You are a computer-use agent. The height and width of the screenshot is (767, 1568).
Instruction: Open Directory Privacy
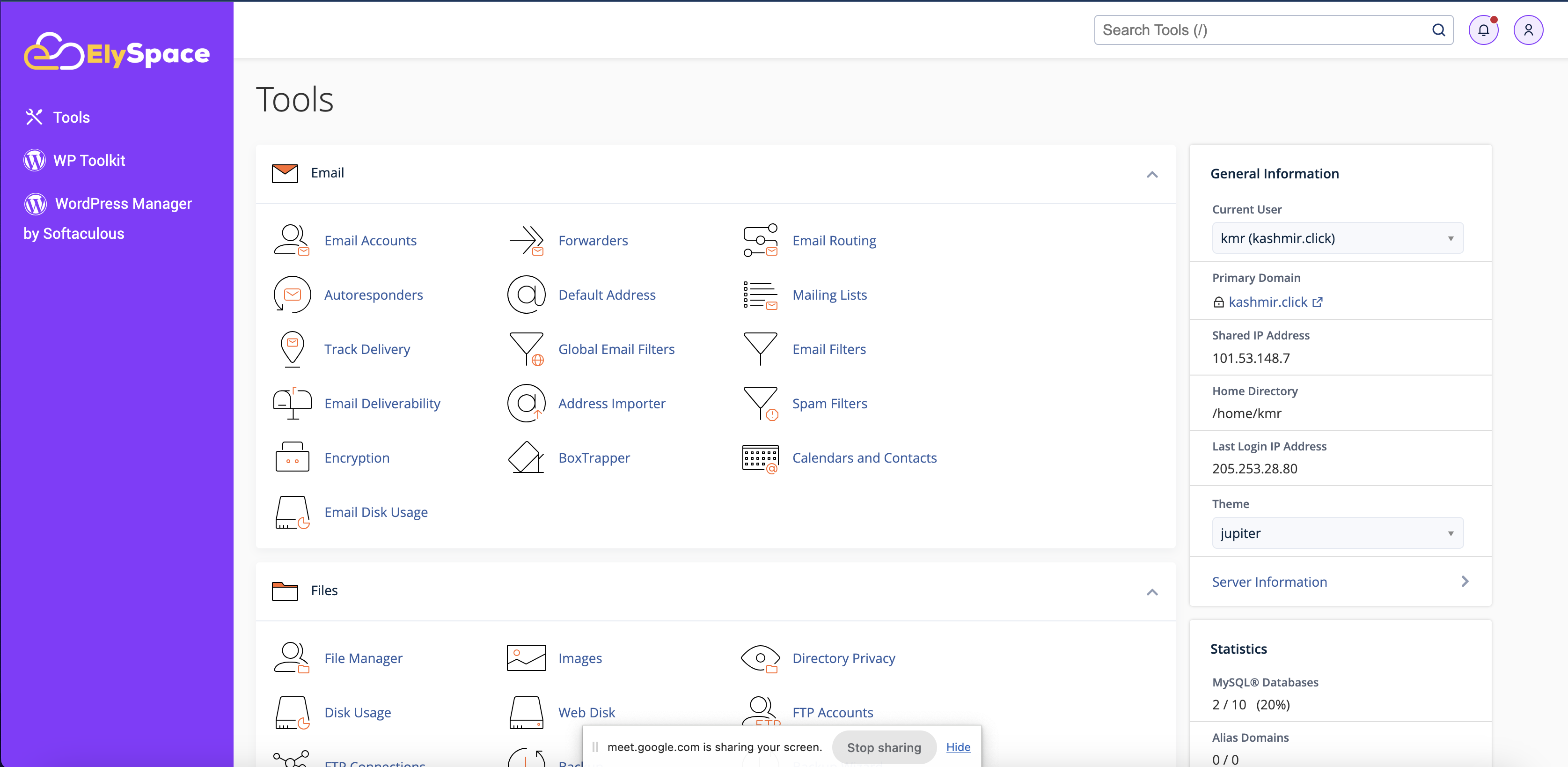pos(843,658)
